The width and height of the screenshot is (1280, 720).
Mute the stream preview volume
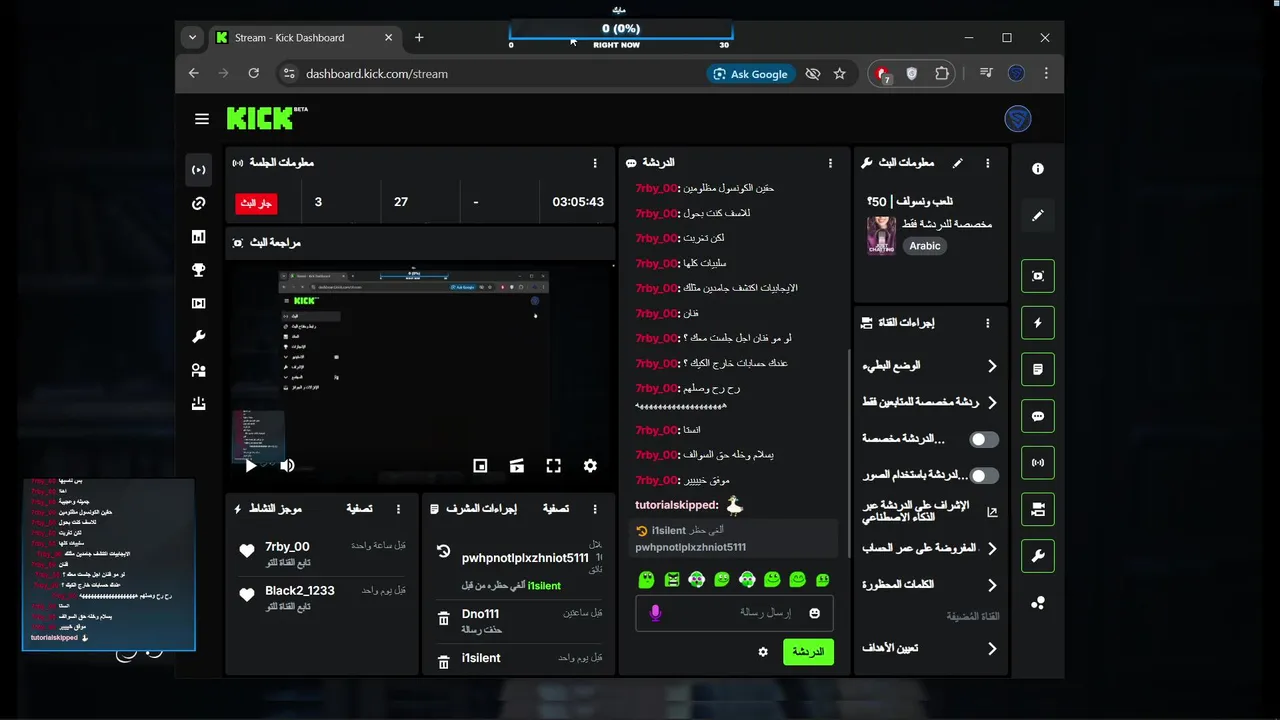tap(287, 465)
